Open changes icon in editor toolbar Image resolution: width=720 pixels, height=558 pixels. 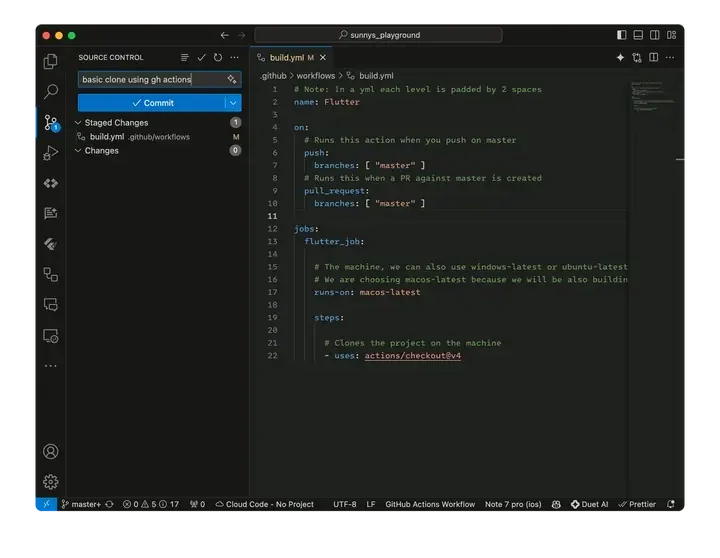[637, 57]
